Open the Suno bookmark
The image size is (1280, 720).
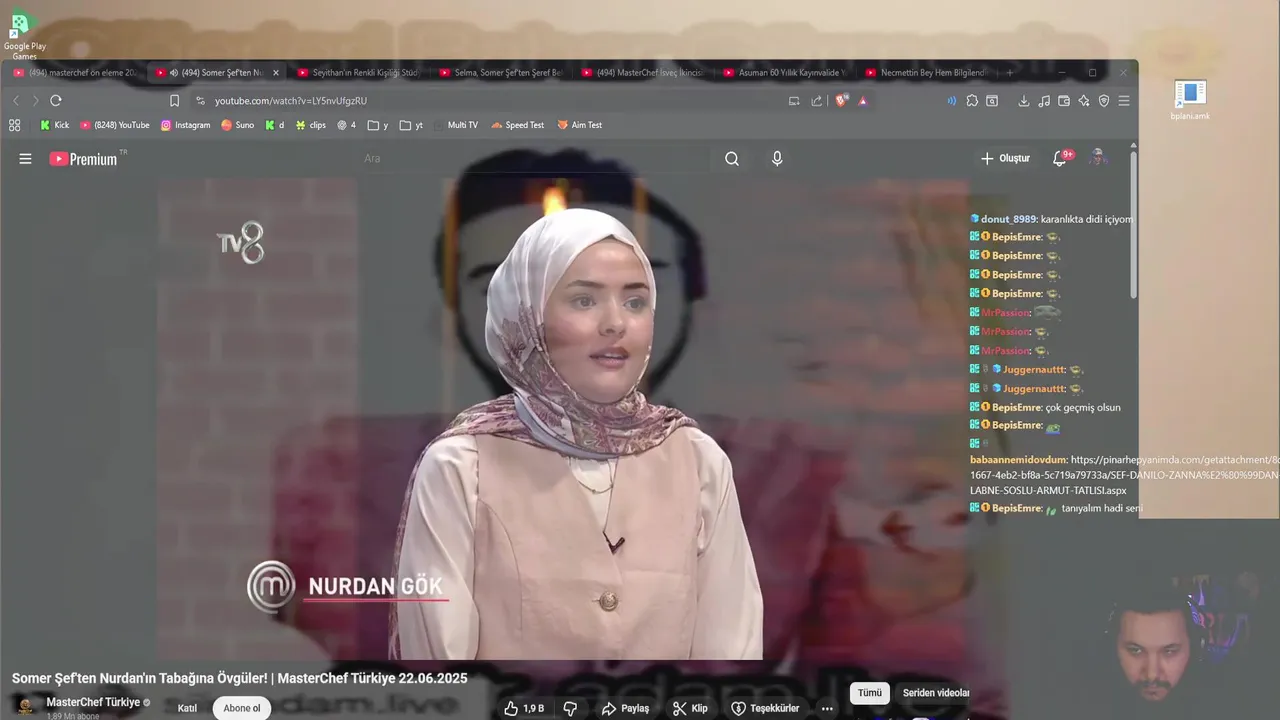point(237,125)
